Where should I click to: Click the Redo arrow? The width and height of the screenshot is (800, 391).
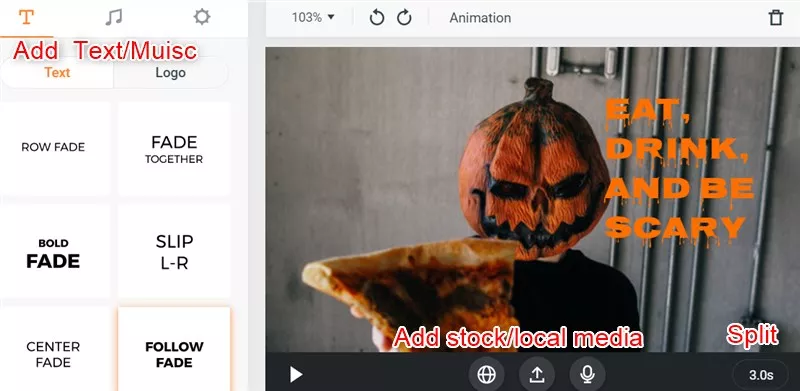pos(405,18)
